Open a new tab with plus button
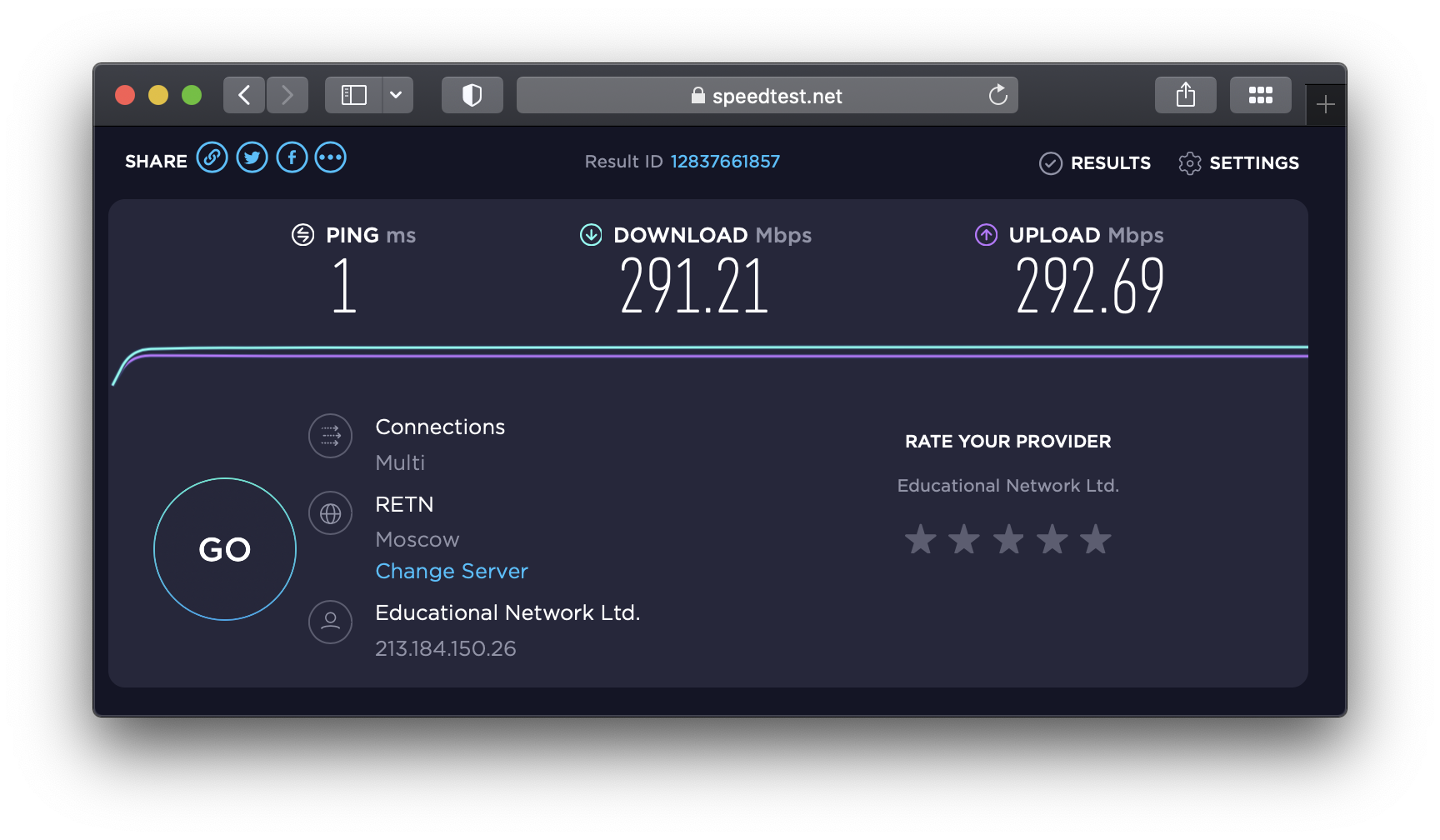Screen dimensions: 1440x840 pyautogui.click(x=1325, y=105)
